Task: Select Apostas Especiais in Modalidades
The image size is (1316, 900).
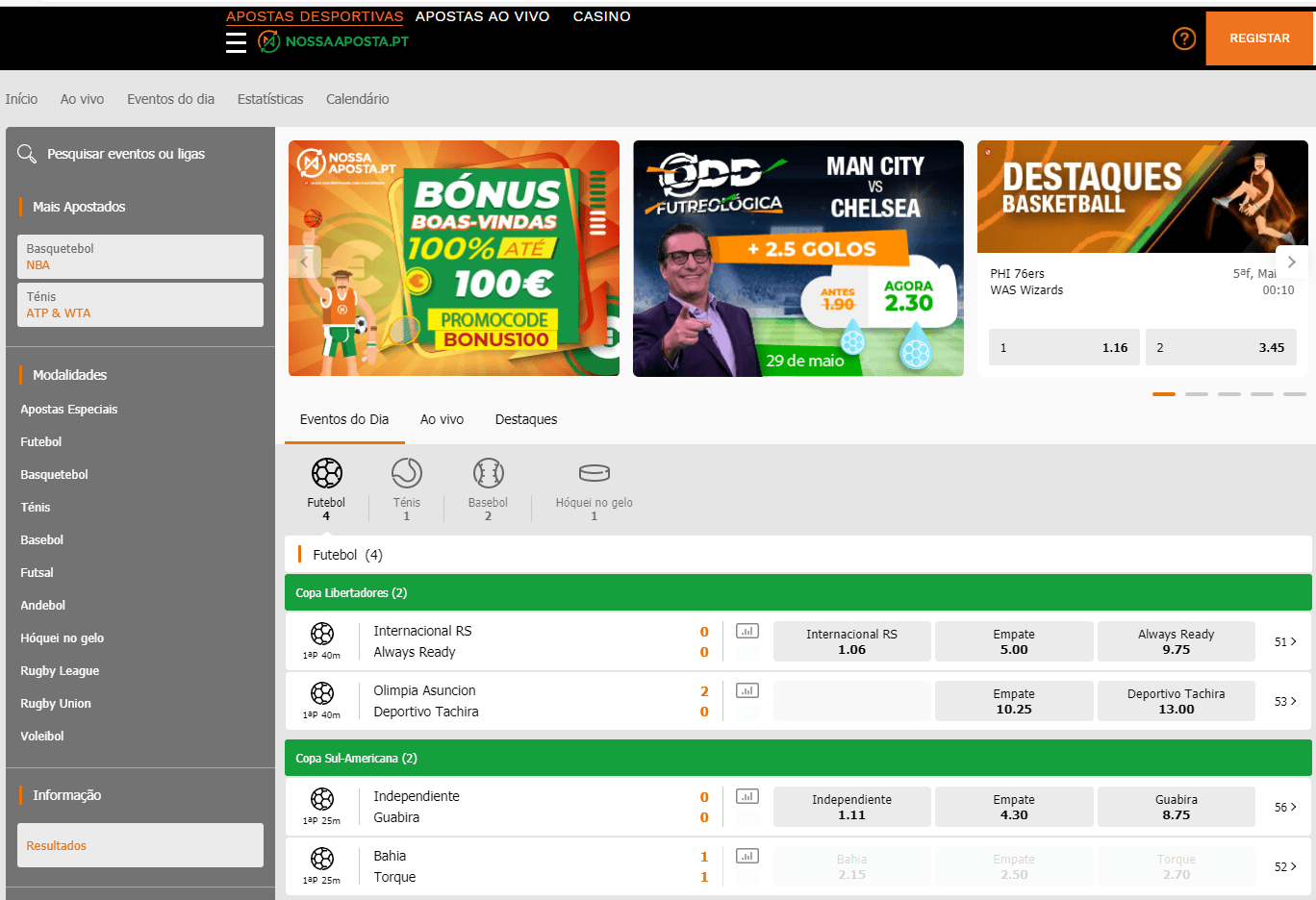Action: click(69, 409)
